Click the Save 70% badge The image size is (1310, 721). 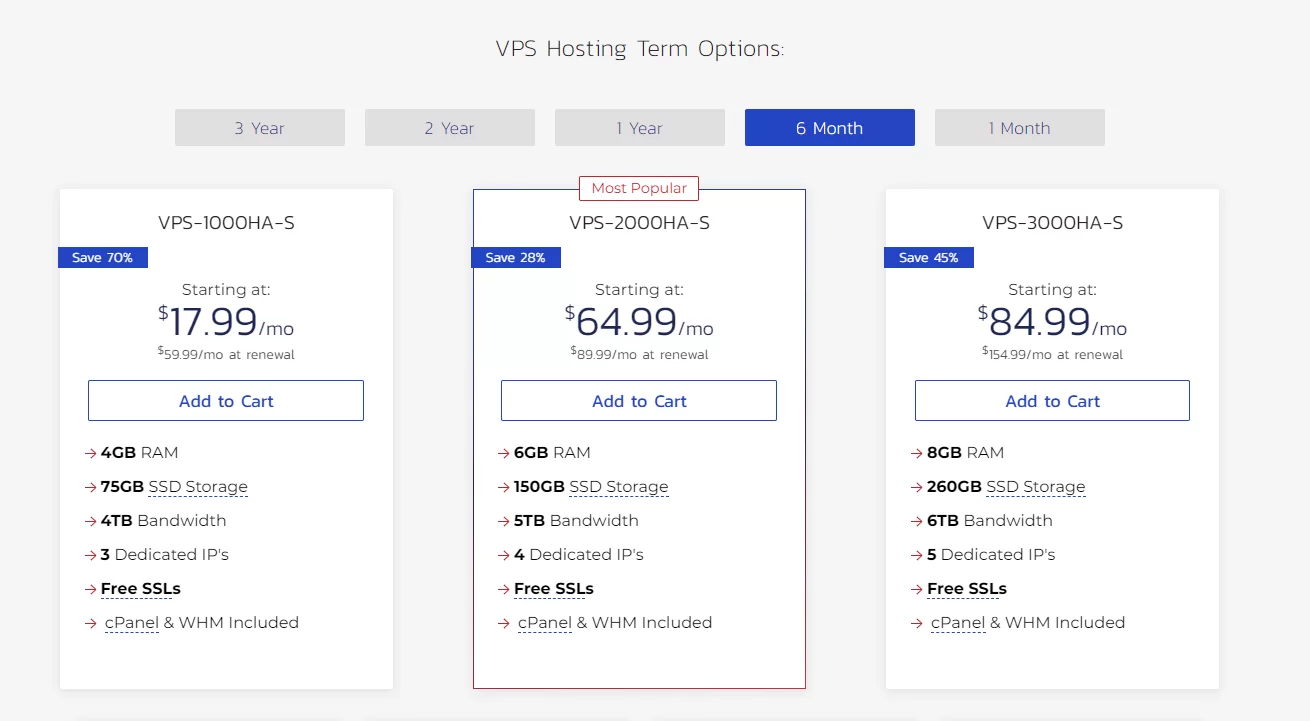(102, 257)
